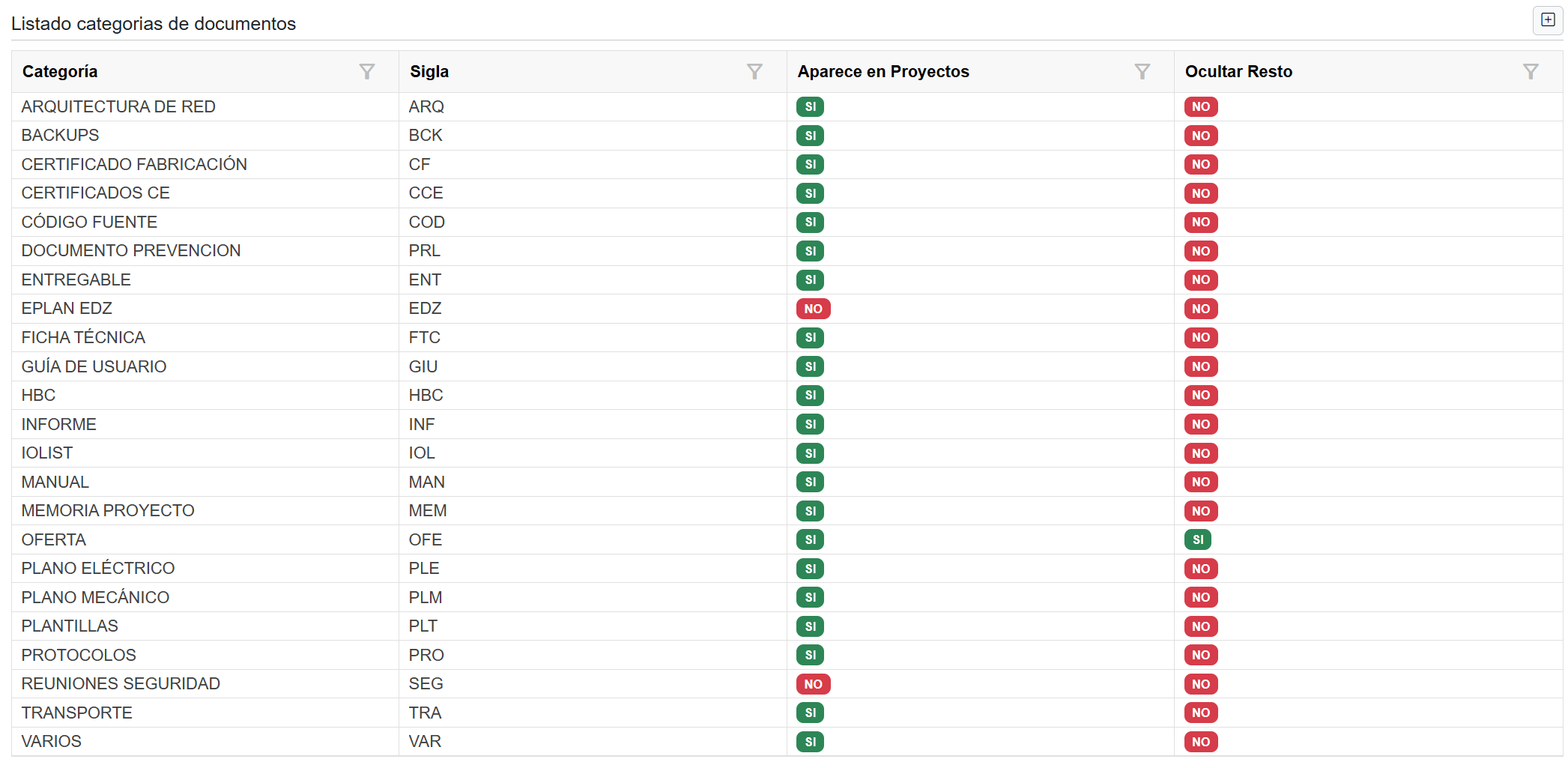Screen dimensions: 1568x768
Task: Click SI badge in TRANSPORTE row
Action: pyautogui.click(x=810, y=713)
